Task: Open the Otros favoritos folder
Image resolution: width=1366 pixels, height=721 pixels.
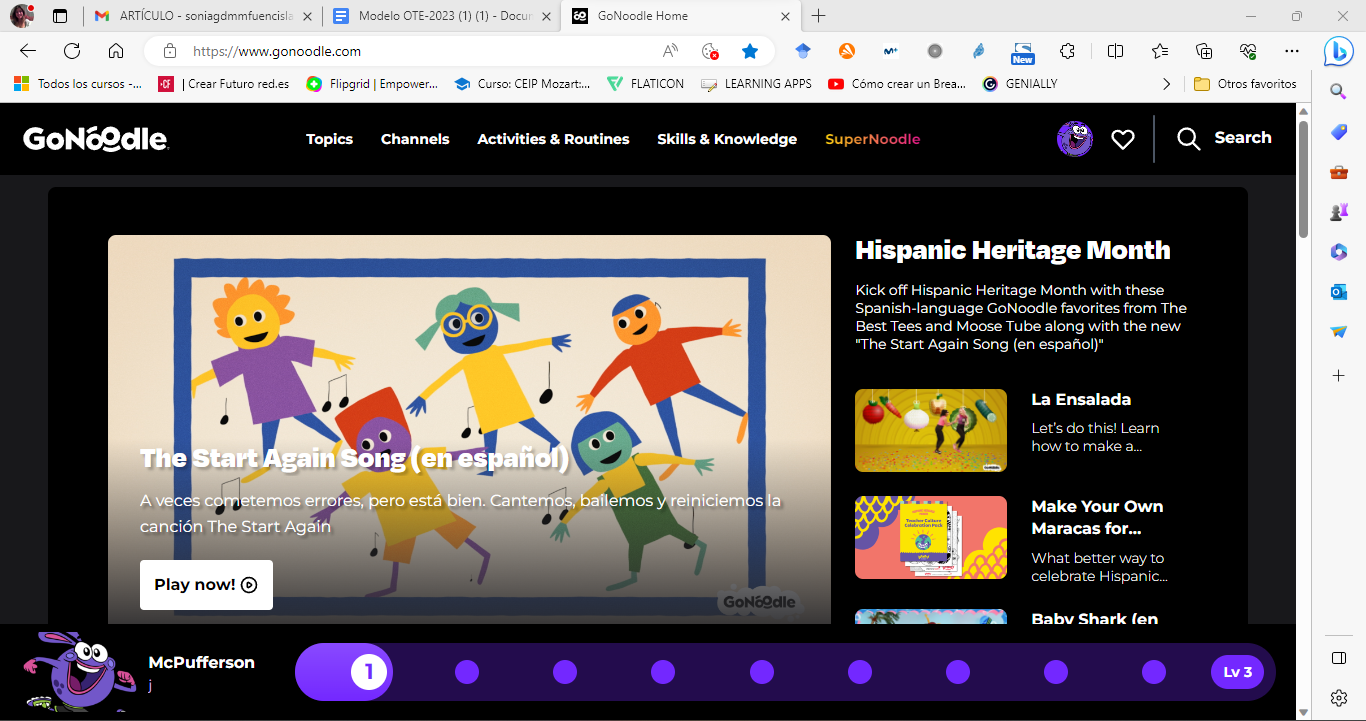Action: 1245,84
